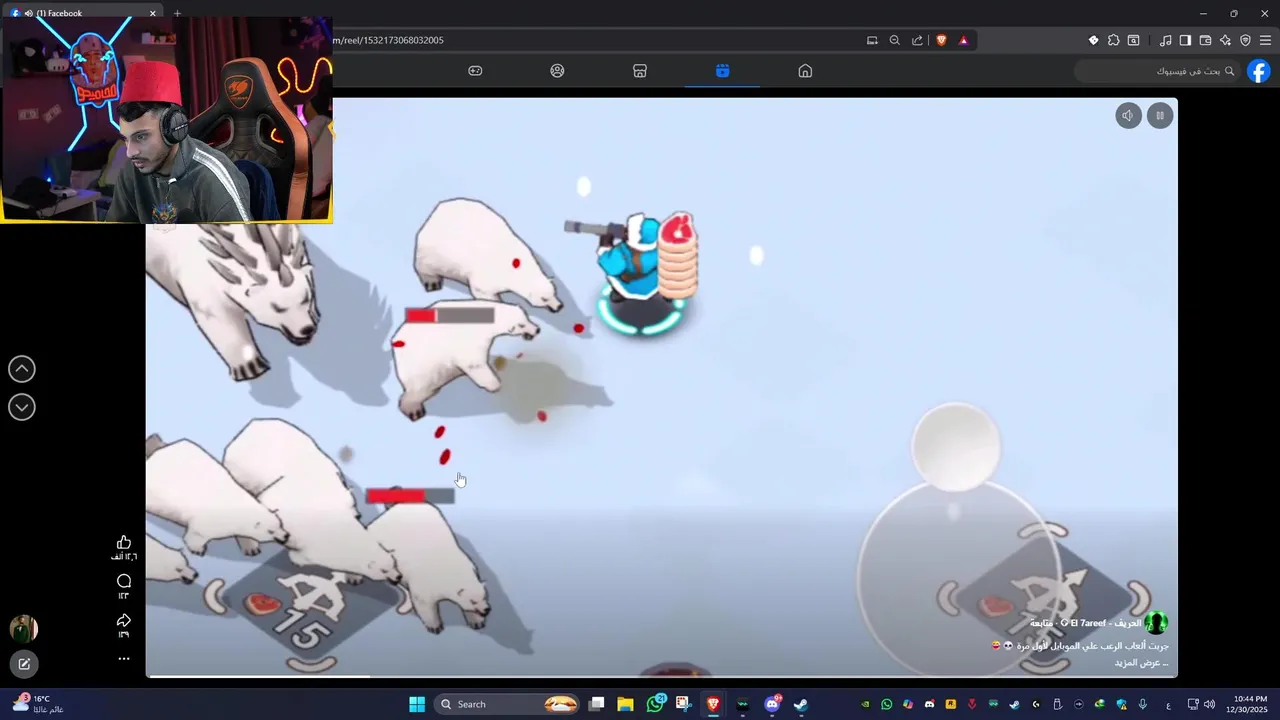1280x720 pixels.
Task: Open the Facebook Gaming tab icon
Action: click(475, 71)
